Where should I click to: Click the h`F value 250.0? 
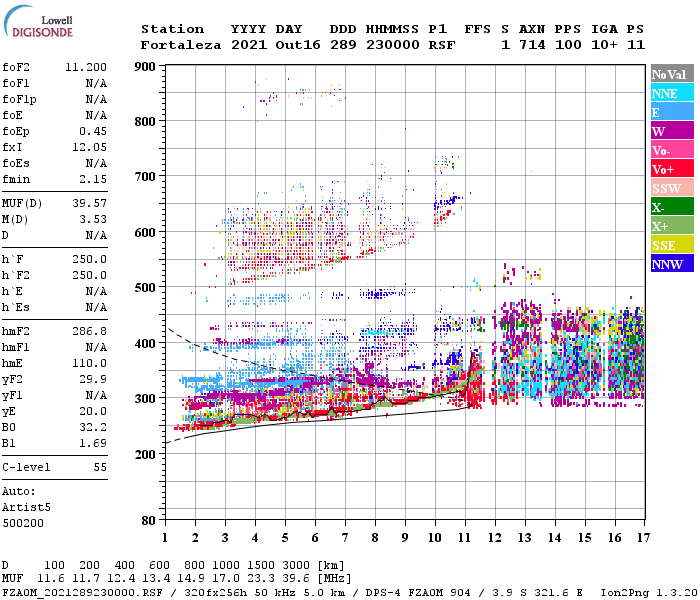(x=89, y=259)
